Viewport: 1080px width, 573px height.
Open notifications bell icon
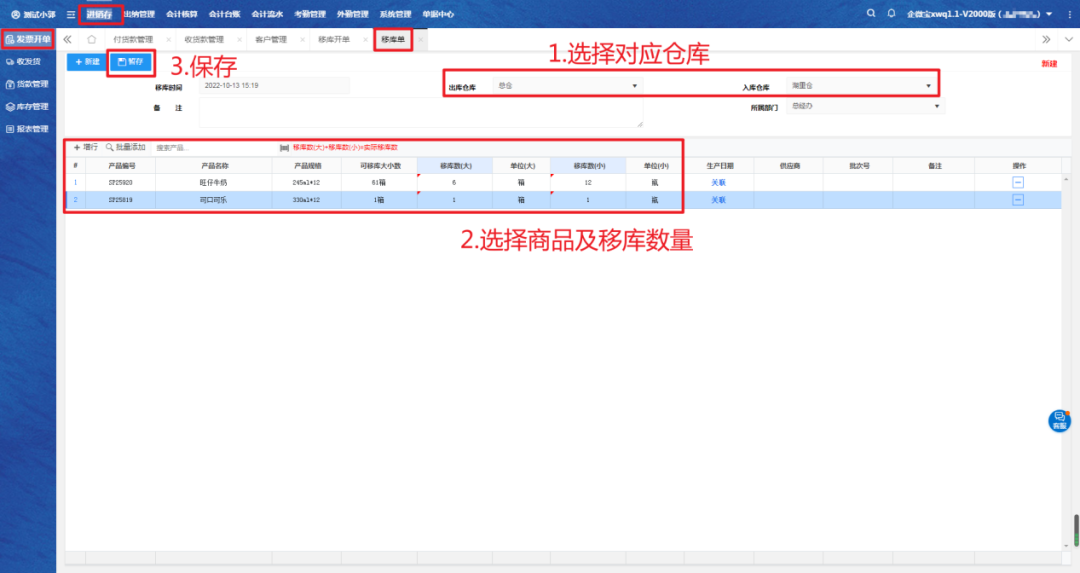pos(891,13)
